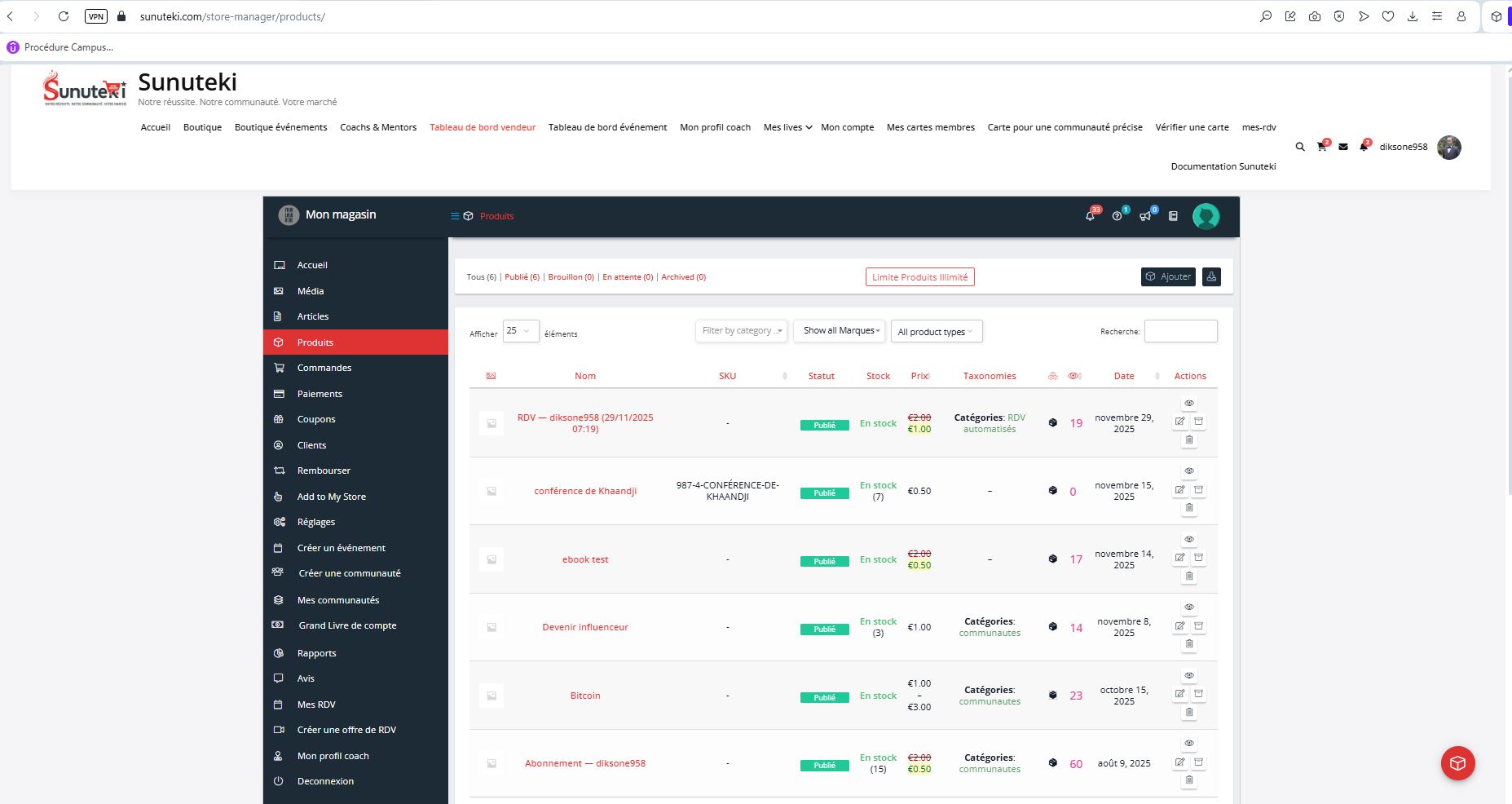Click the envelope messages icon in site header
Screen dimensions: 1512x804
pos(1343,147)
